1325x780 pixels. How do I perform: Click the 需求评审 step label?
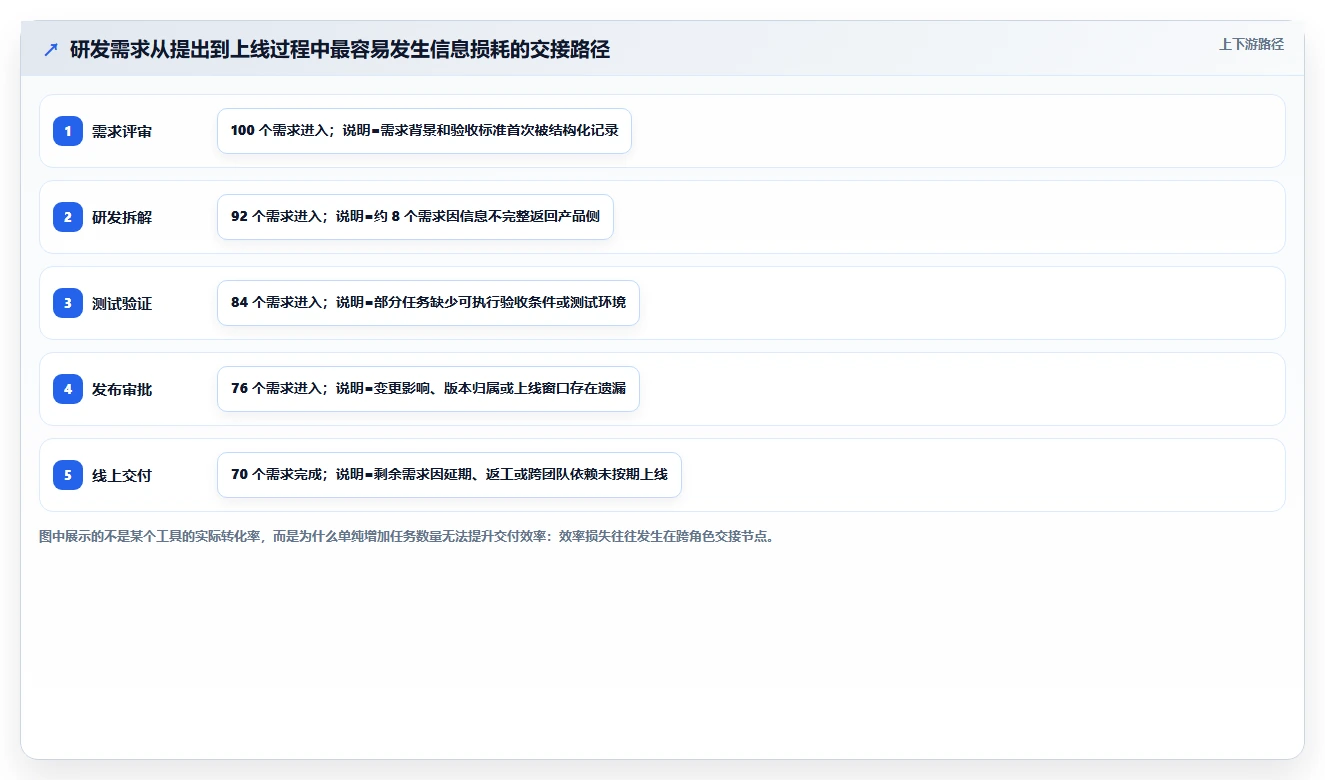122,131
